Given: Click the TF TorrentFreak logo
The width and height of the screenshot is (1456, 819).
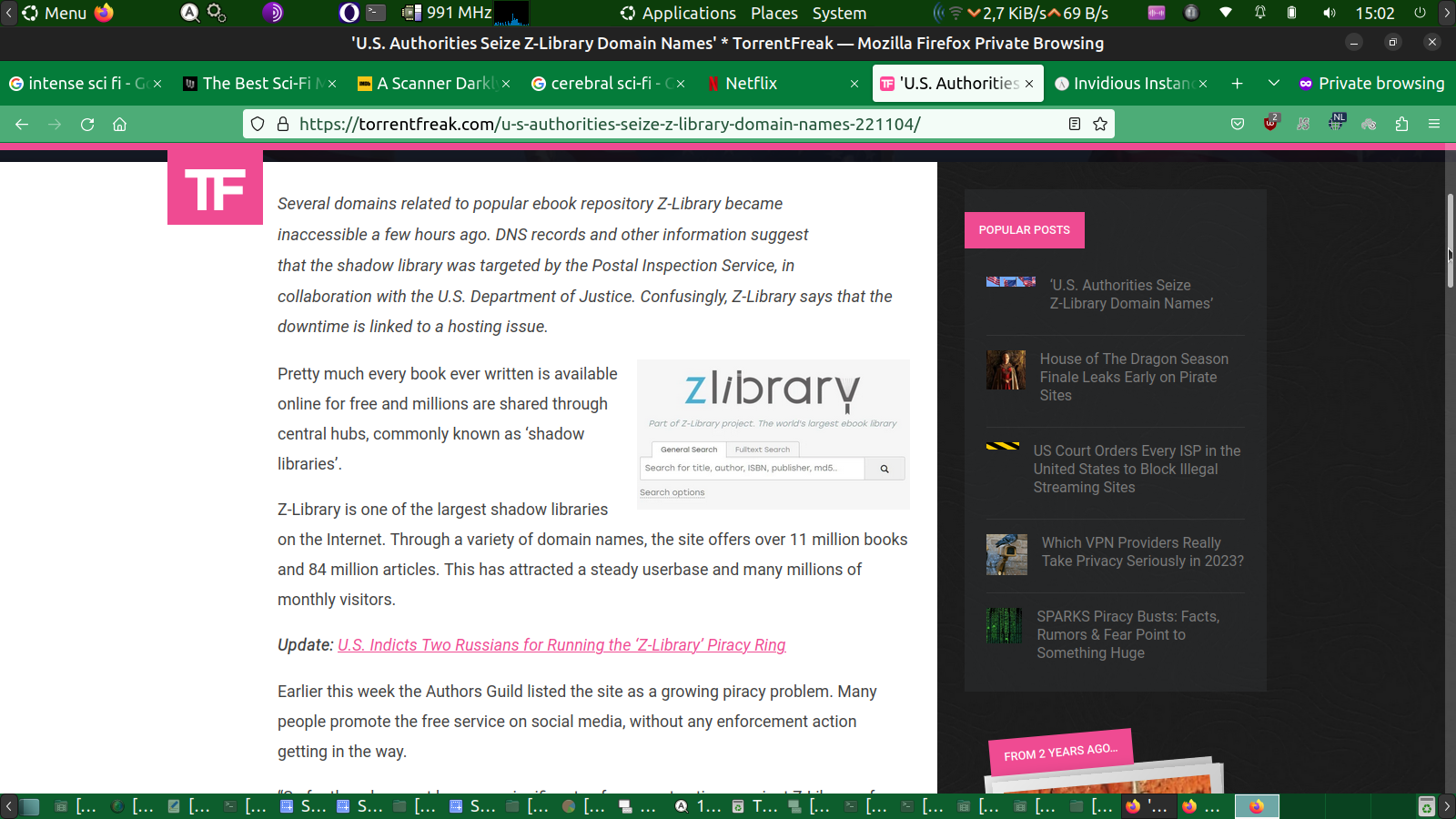Looking at the screenshot, I should pyautogui.click(x=215, y=187).
